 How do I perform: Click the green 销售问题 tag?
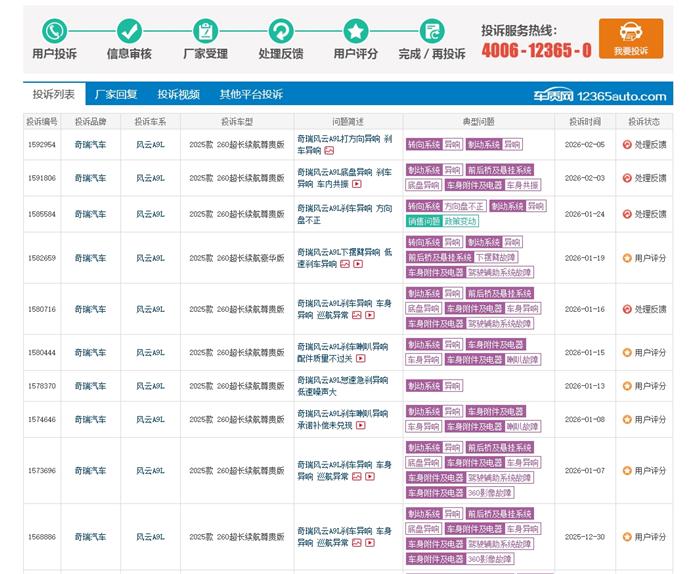click(x=423, y=221)
